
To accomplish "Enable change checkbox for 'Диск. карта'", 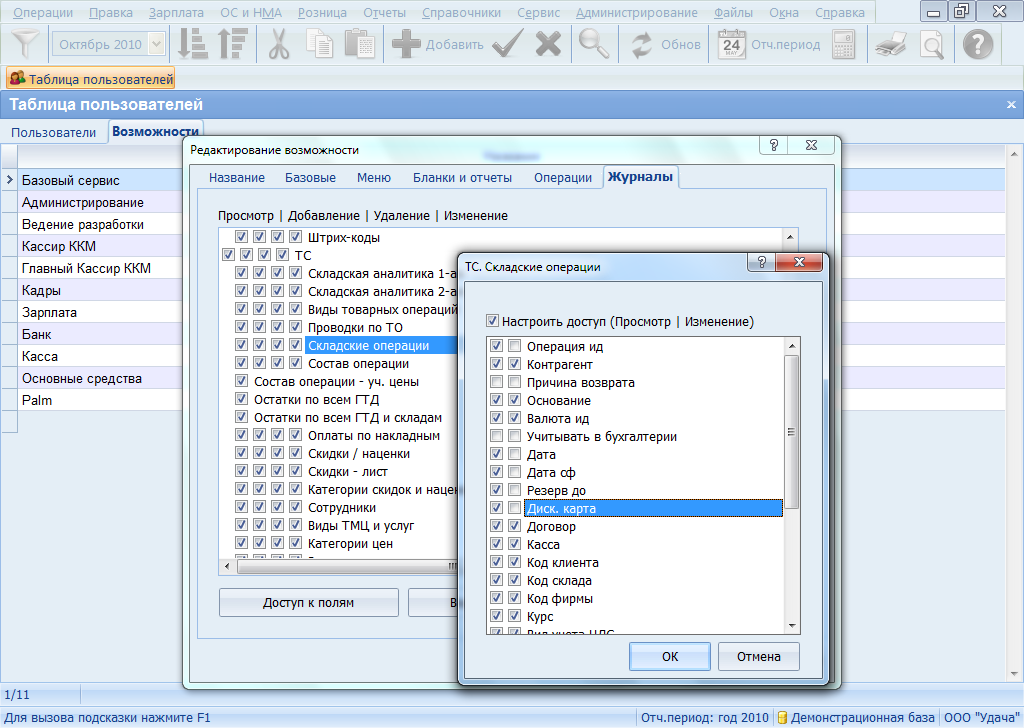I will [514, 509].
